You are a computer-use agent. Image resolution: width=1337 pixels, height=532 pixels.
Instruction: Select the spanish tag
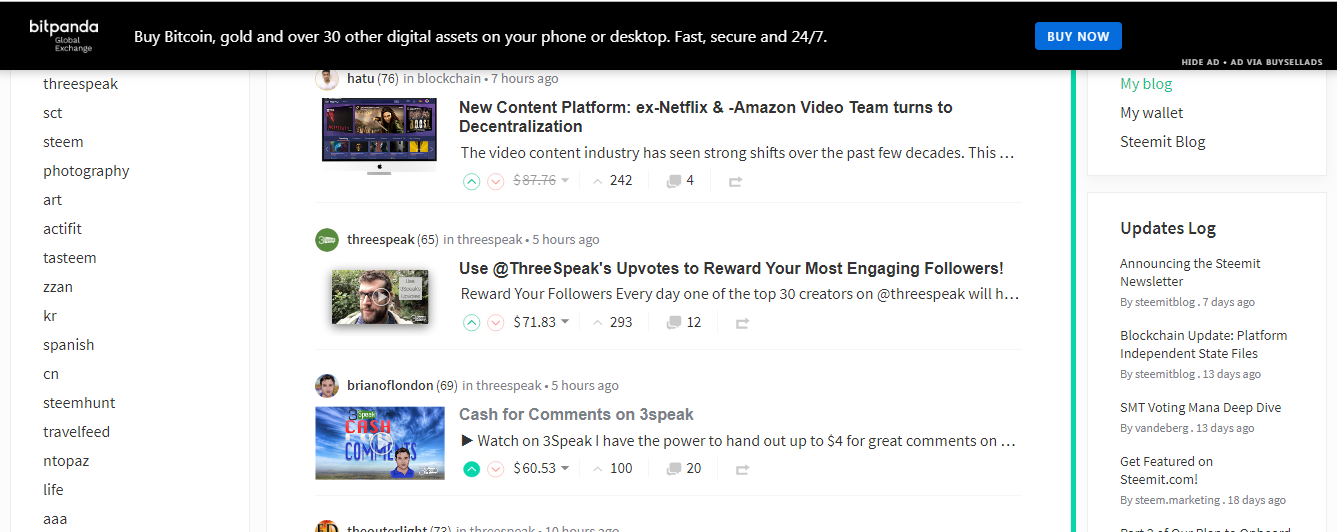coord(69,345)
